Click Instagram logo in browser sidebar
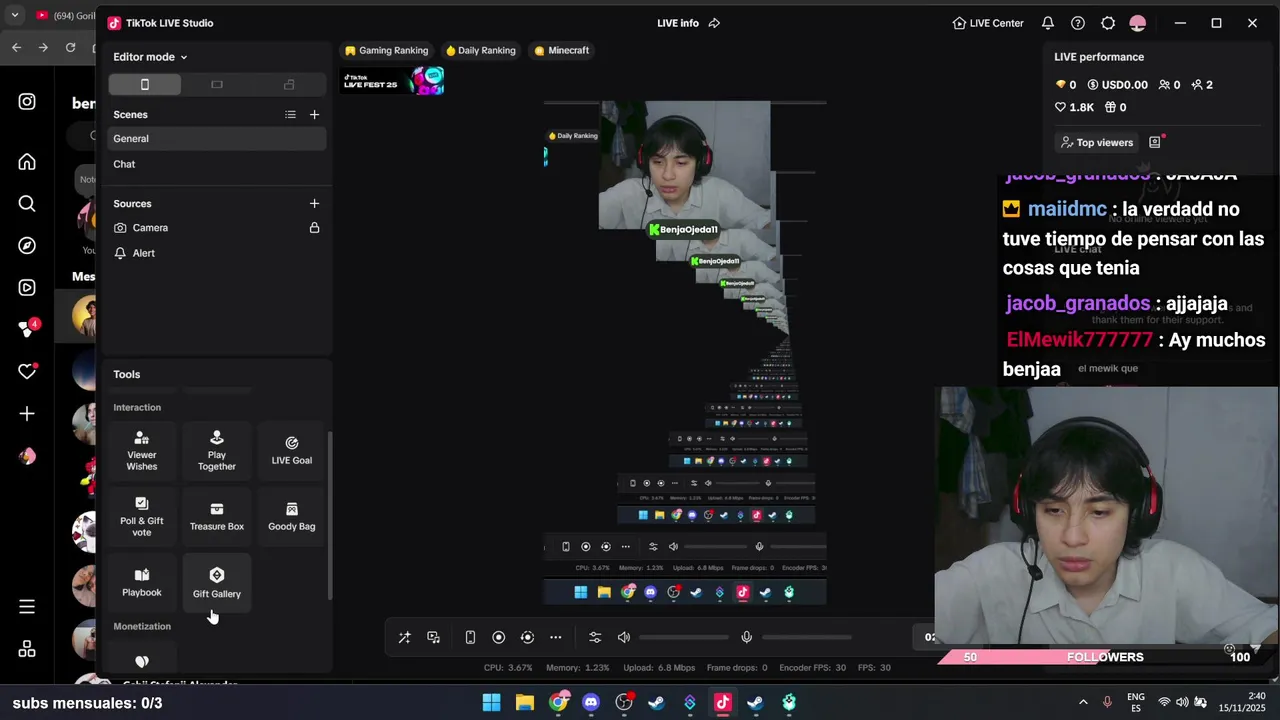1280x720 pixels. click(27, 101)
